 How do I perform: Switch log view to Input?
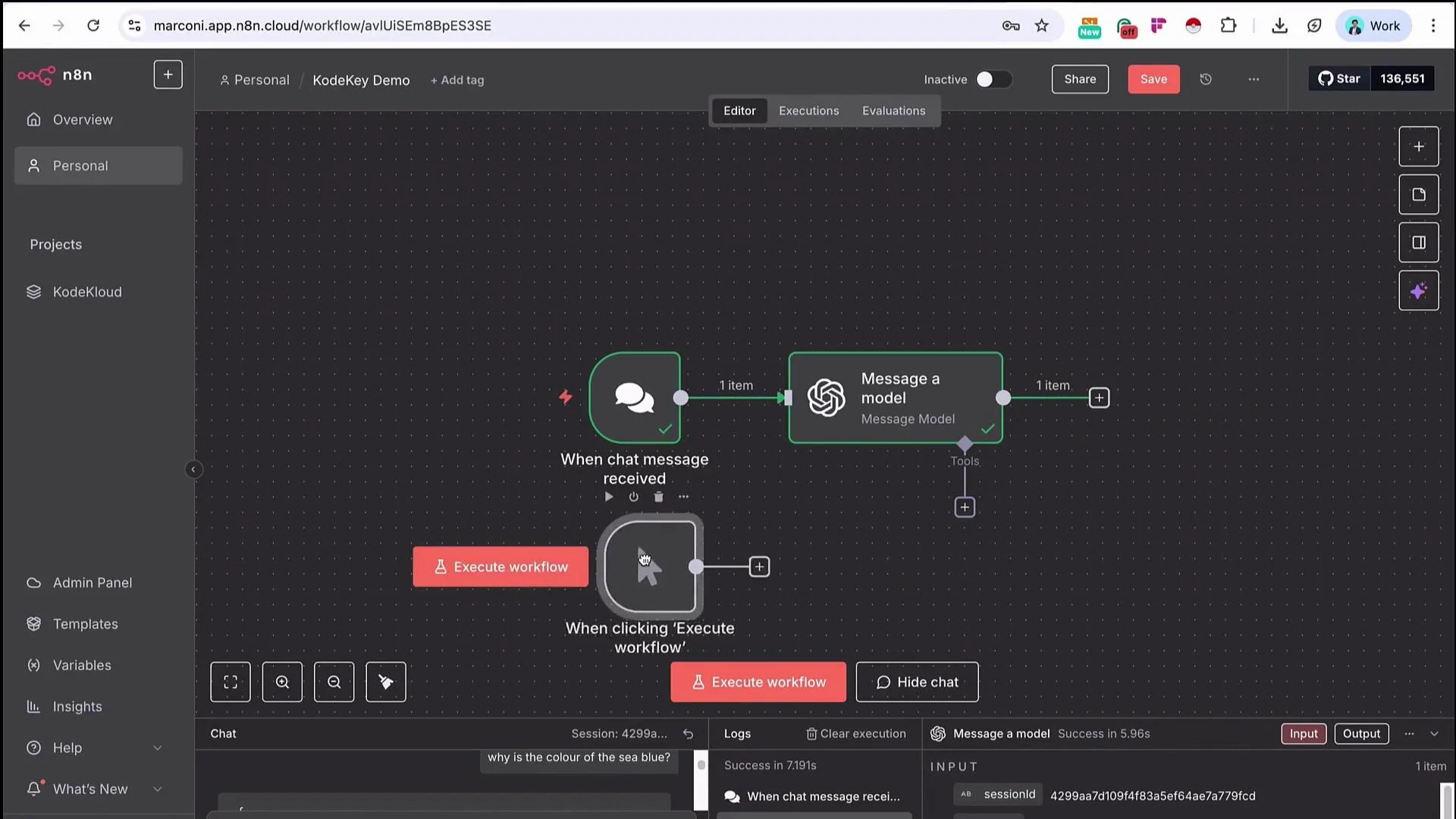[1304, 734]
